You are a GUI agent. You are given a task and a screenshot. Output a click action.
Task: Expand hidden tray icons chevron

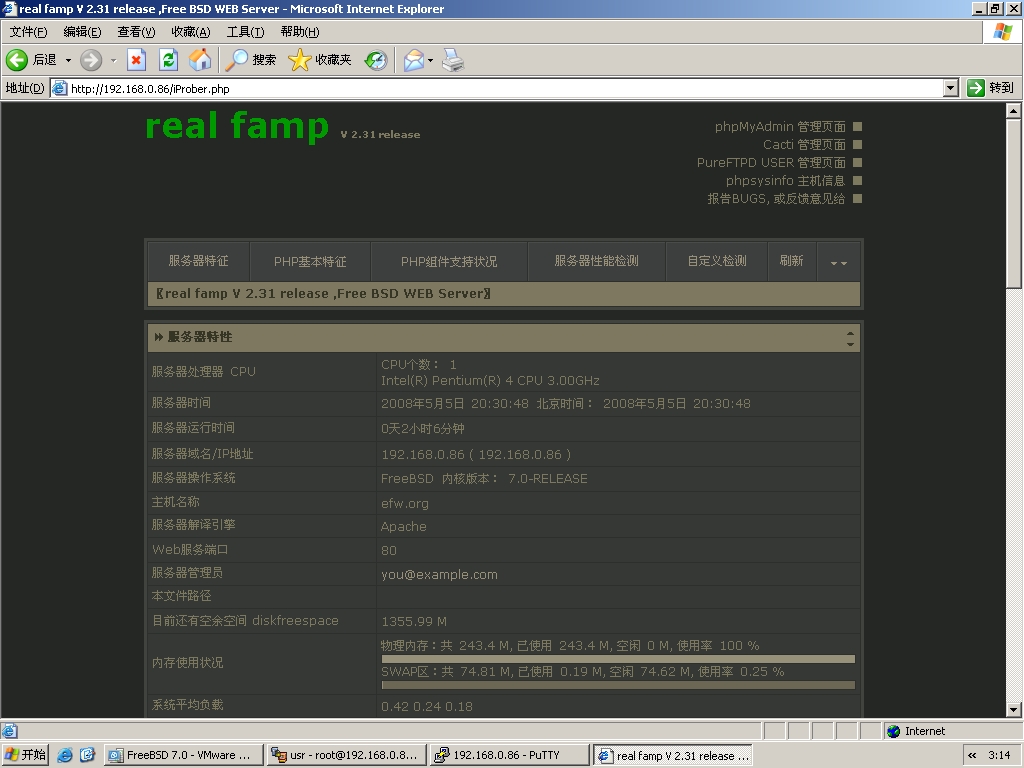(972, 756)
